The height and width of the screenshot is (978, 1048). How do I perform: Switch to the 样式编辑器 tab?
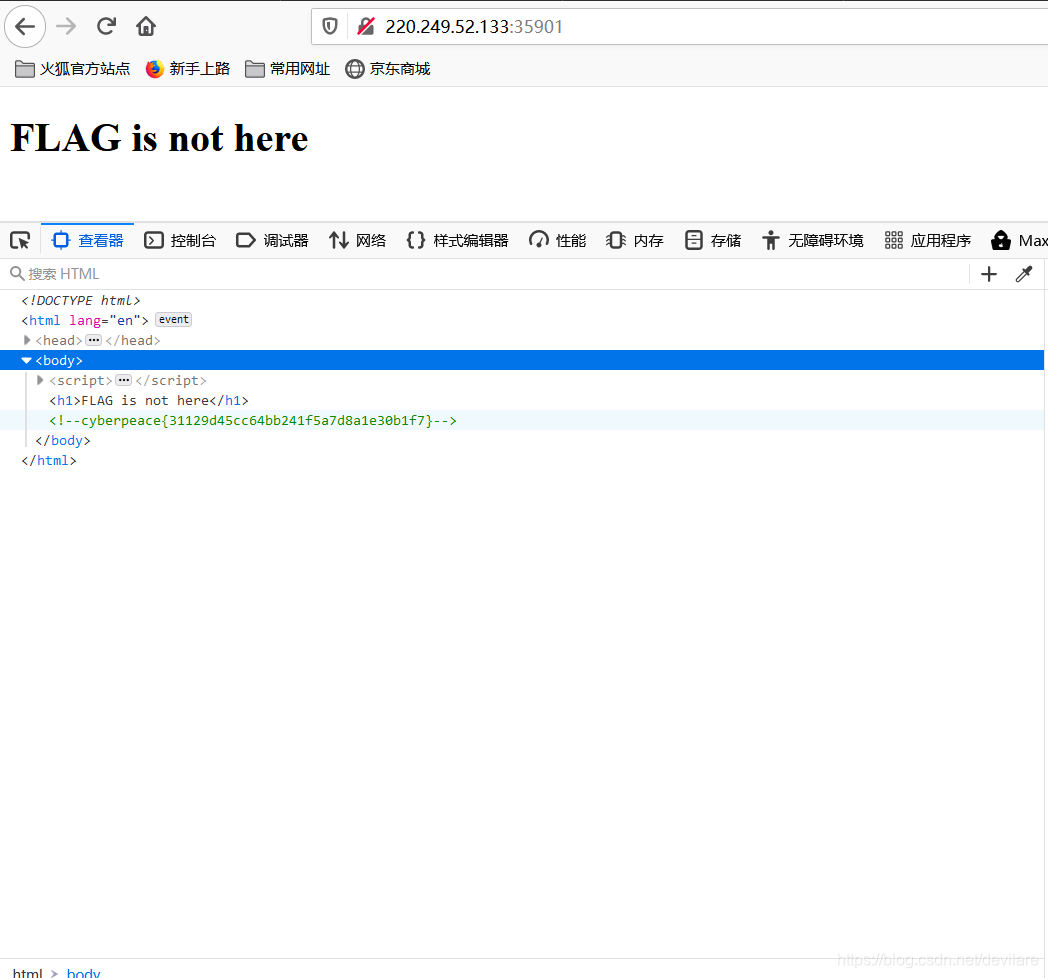(457, 240)
